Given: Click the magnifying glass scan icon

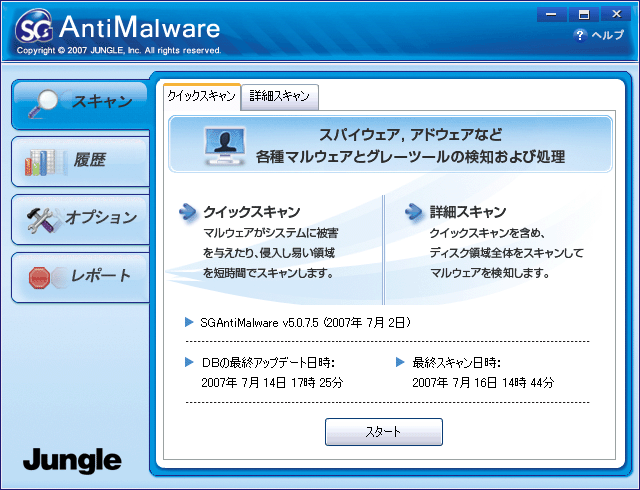Looking at the screenshot, I should click(43, 103).
